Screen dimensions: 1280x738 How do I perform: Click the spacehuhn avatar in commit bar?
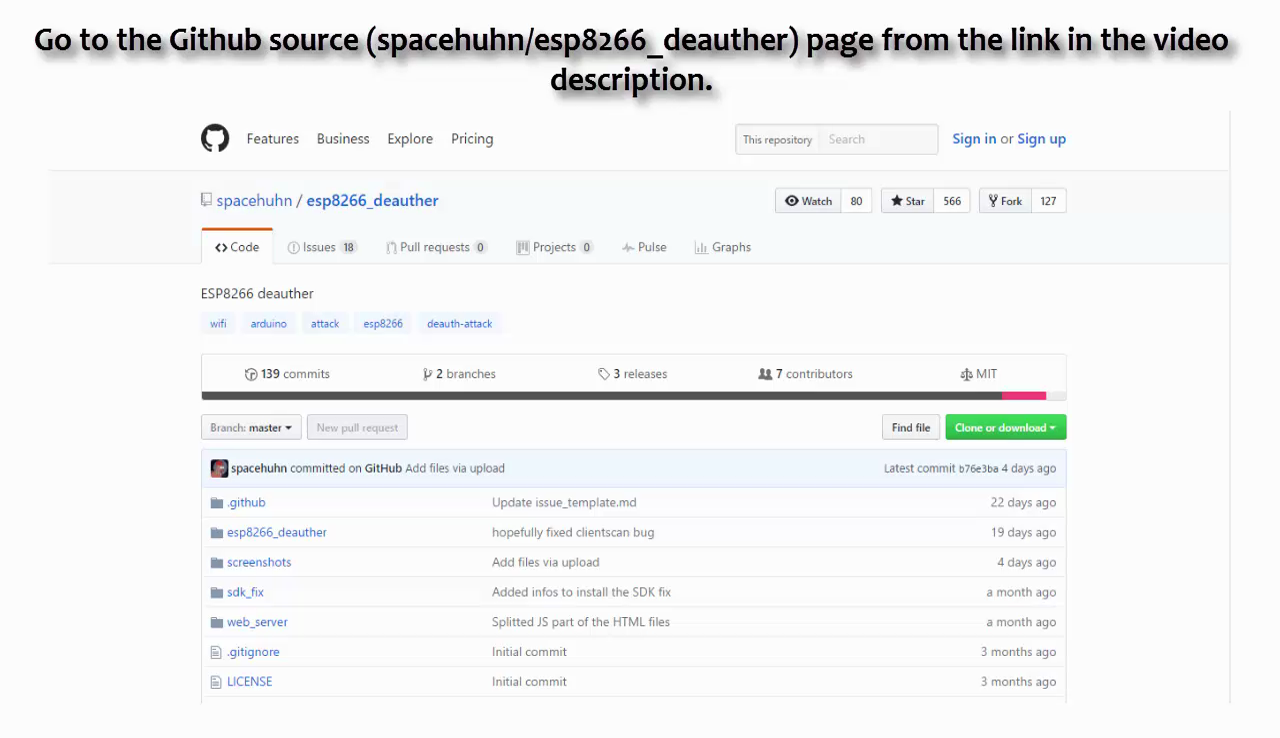pos(219,468)
